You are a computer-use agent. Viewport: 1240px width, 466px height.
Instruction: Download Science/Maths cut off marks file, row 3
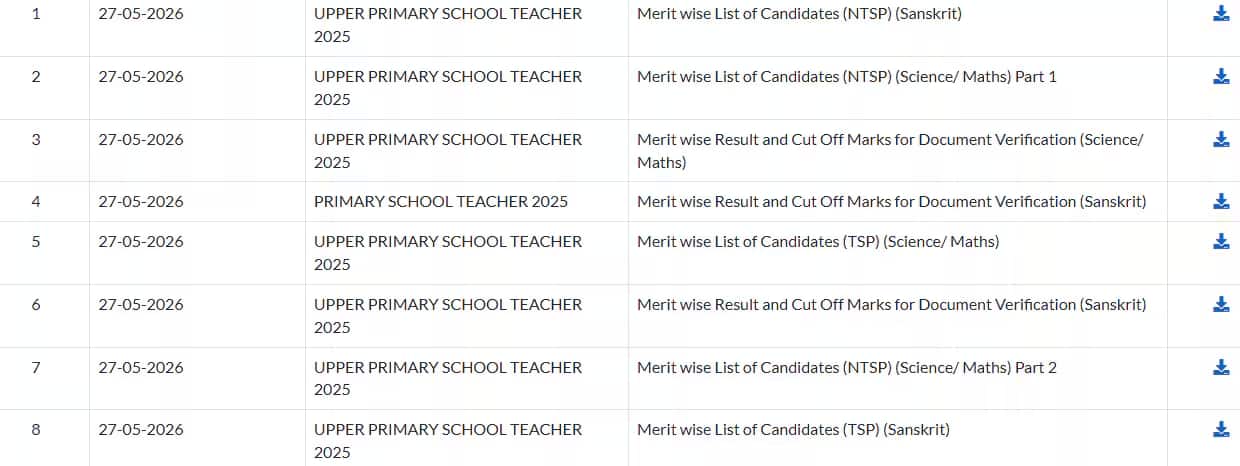pyautogui.click(x=1221, y=139)
